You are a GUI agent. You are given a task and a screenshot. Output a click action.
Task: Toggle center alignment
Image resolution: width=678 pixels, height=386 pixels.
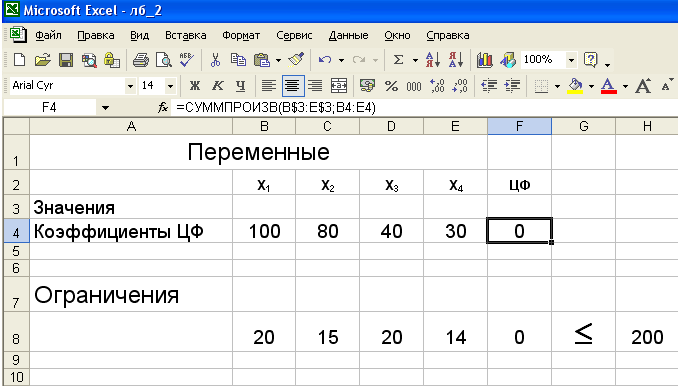[293, 86]
